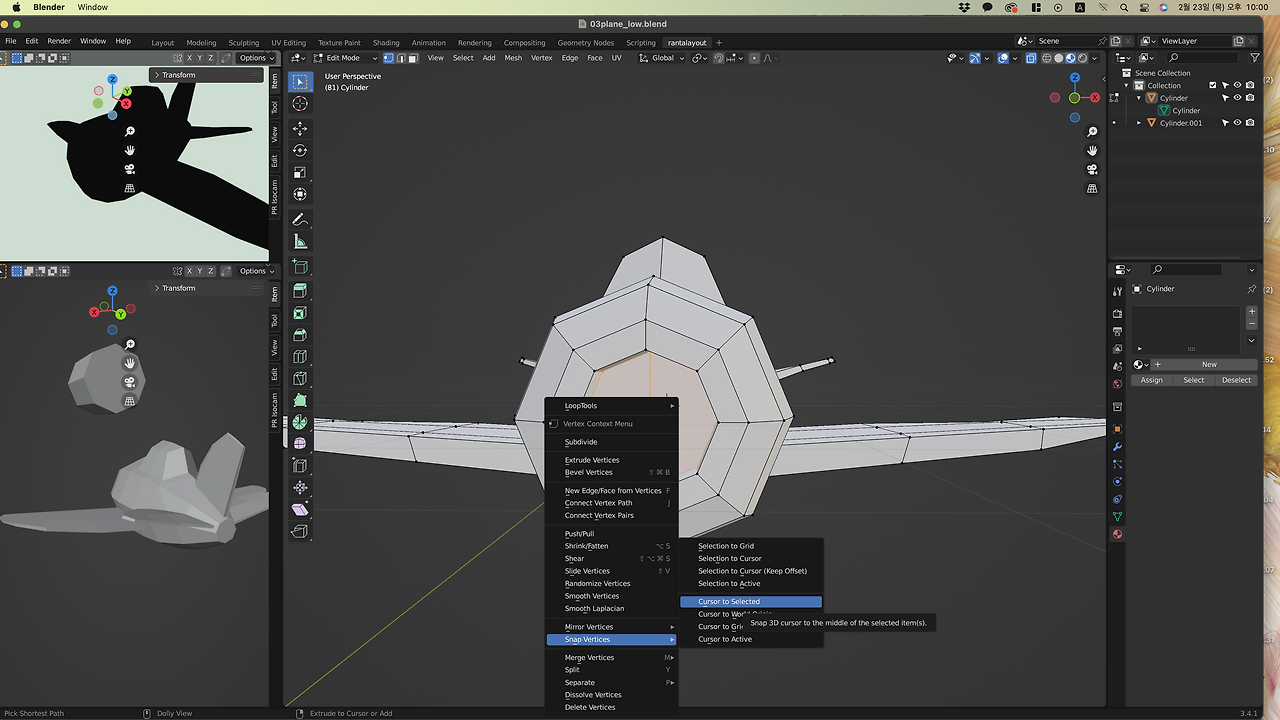Hide Cylinder.001 with its eye icon

pyautogui.click(x=1237, y=123)
